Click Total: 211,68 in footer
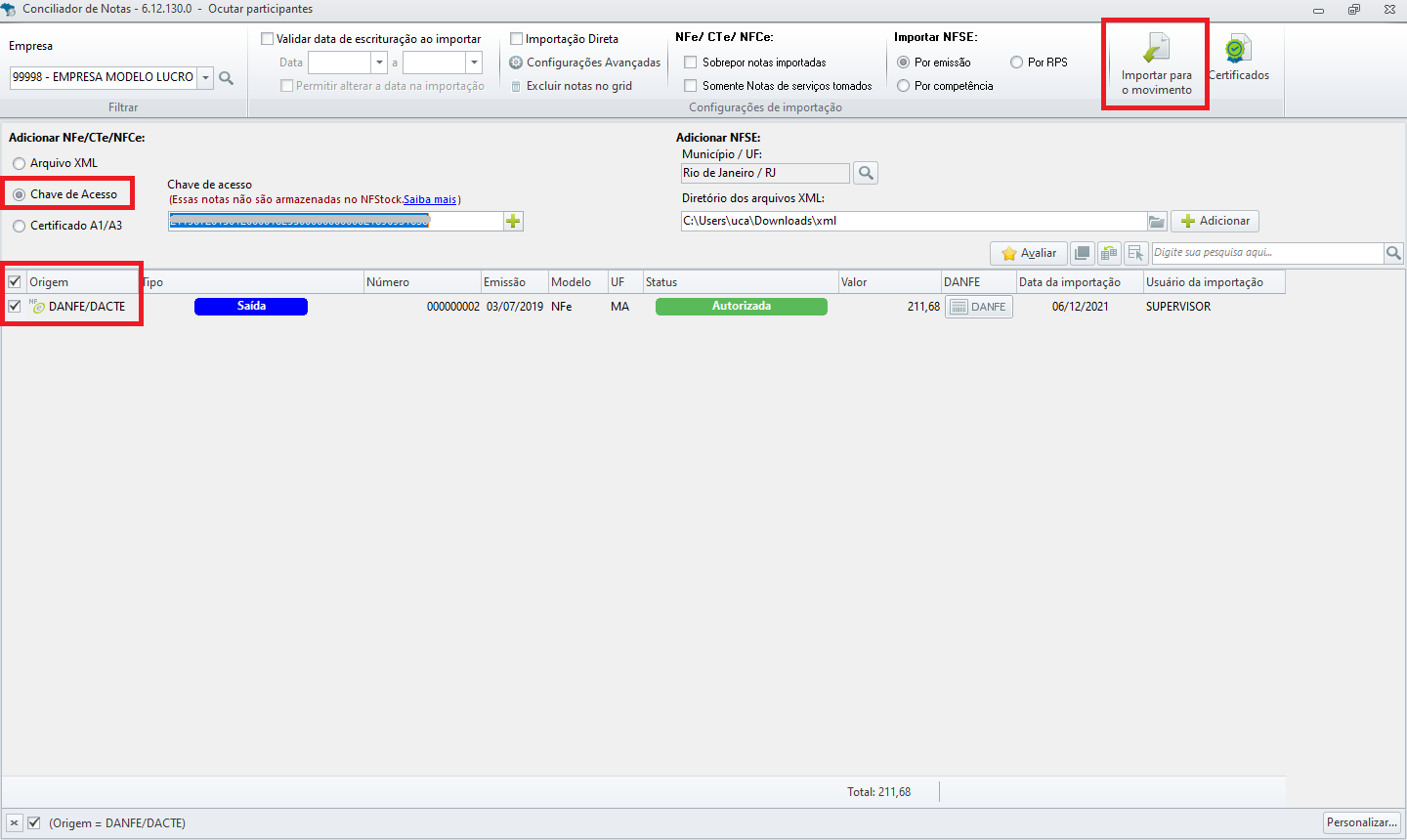 click(879, 792)
